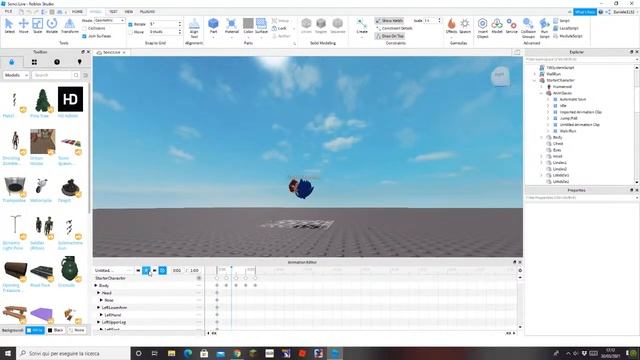Open the Mode Geometric dropdown
This screenshot has width=640, height=360.
coord(109,20)
